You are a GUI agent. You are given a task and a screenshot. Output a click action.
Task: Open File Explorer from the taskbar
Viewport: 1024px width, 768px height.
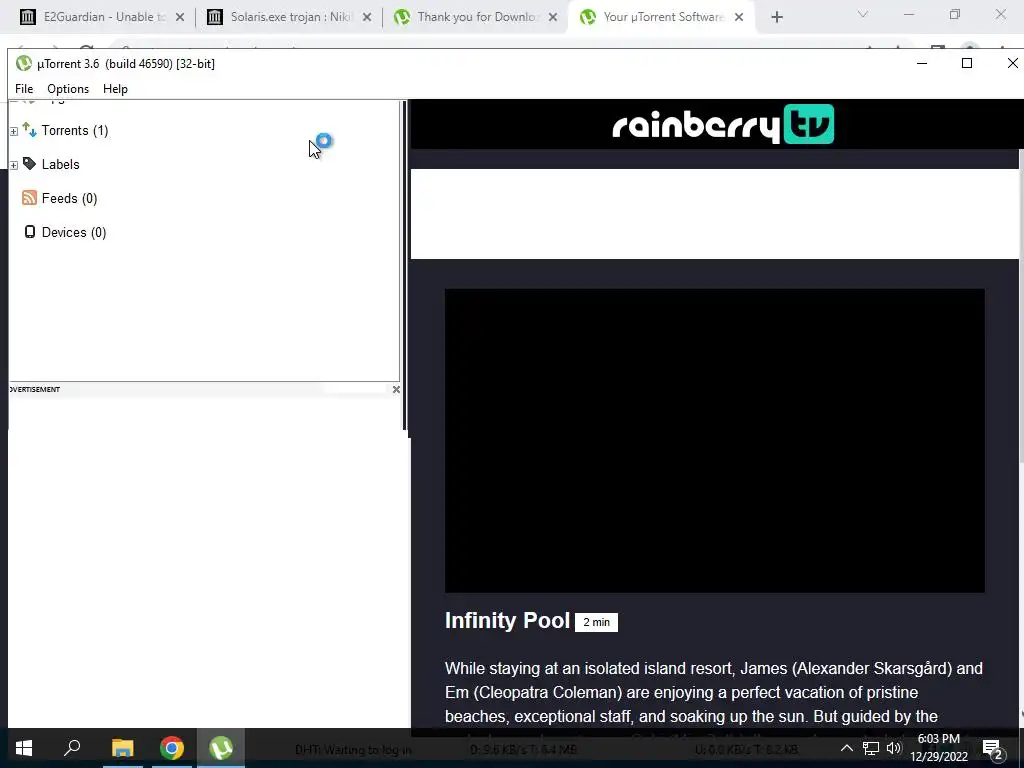click(x=122, y=748)
